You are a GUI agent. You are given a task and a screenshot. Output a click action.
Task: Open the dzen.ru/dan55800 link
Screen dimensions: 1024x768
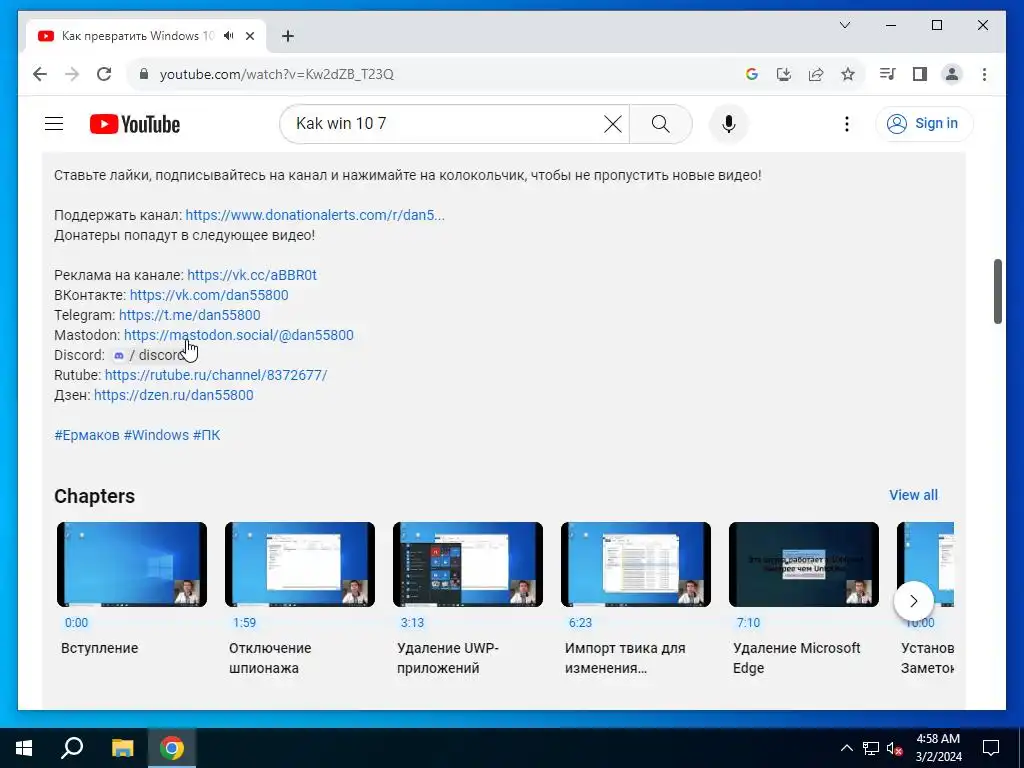[174, 395]
